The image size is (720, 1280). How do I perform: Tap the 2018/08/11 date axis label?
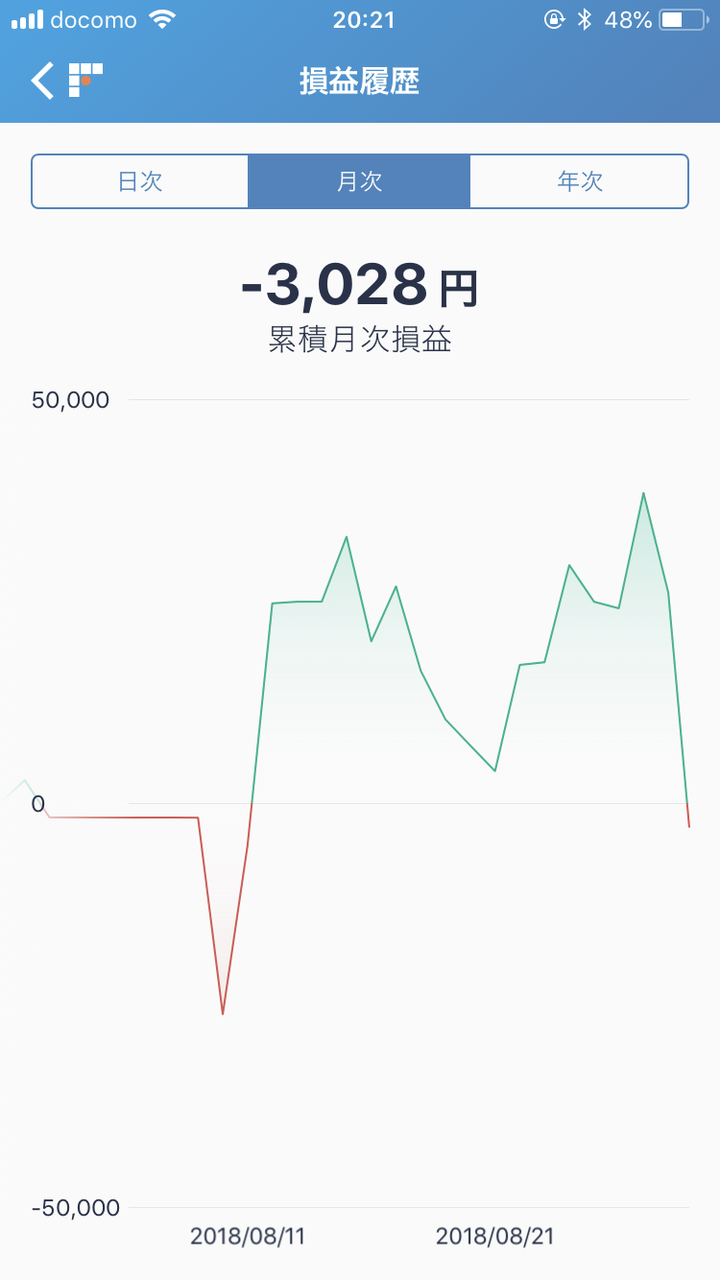[x=248, y=1236]
